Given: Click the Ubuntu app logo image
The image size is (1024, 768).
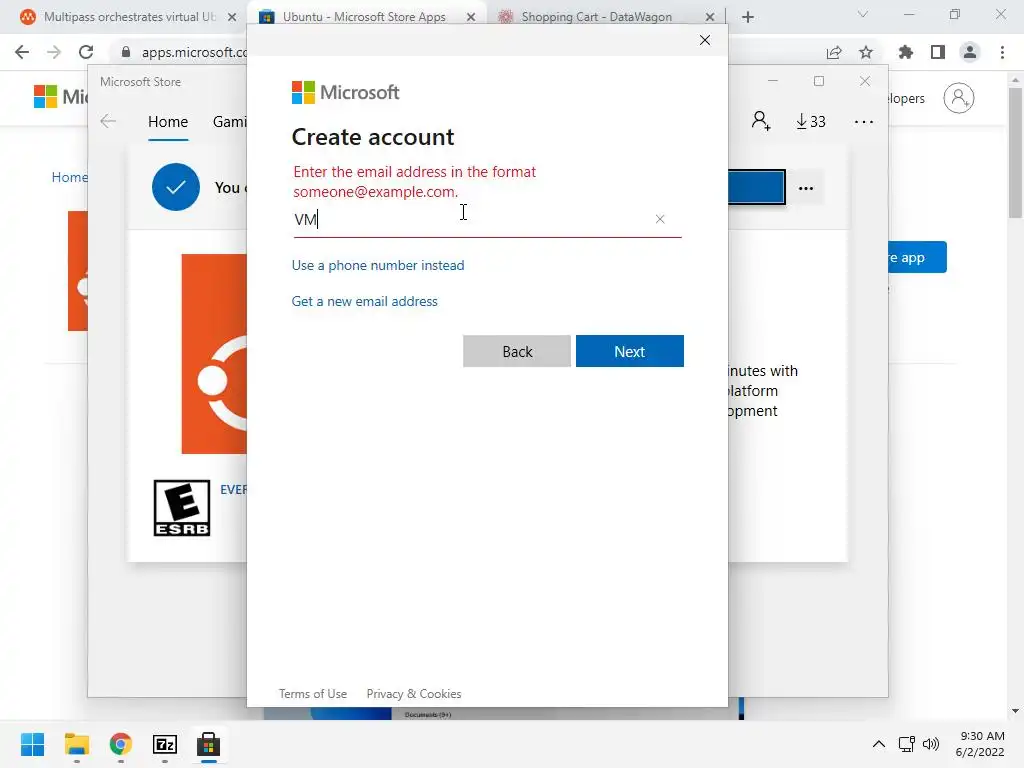Looking at the screenshot, I should point(214,354).
